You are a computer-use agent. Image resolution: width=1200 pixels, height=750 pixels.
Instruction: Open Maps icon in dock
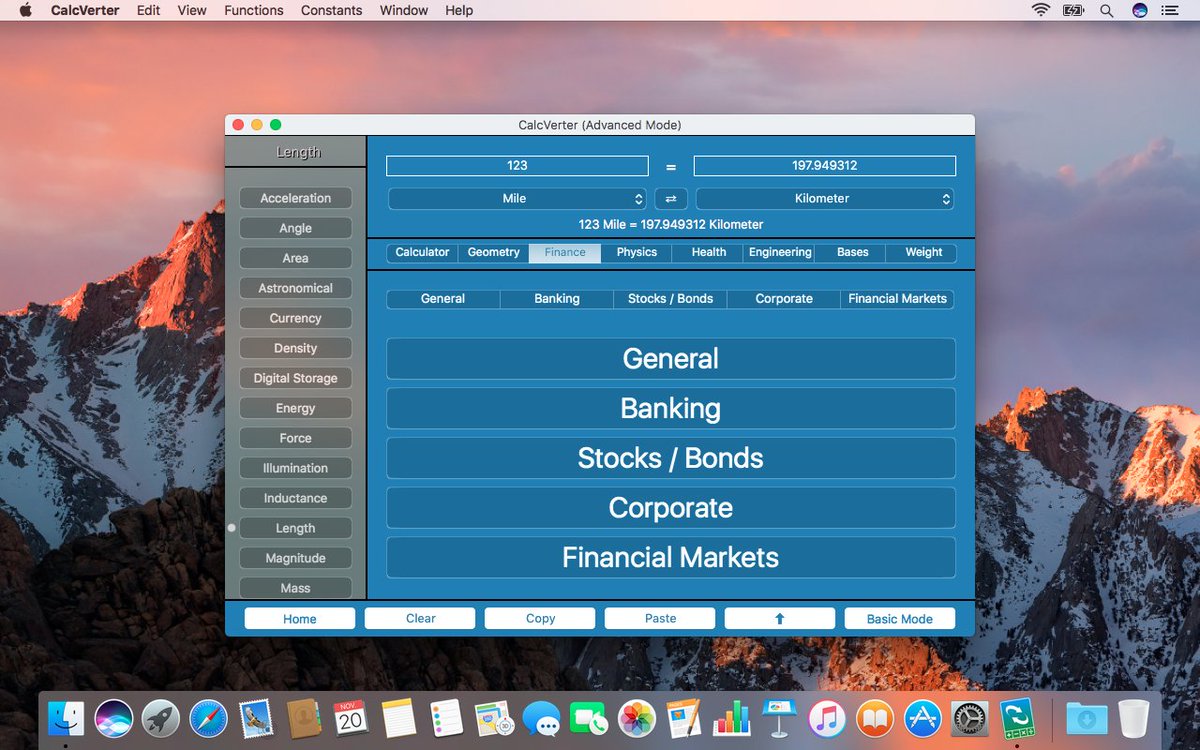493,718
